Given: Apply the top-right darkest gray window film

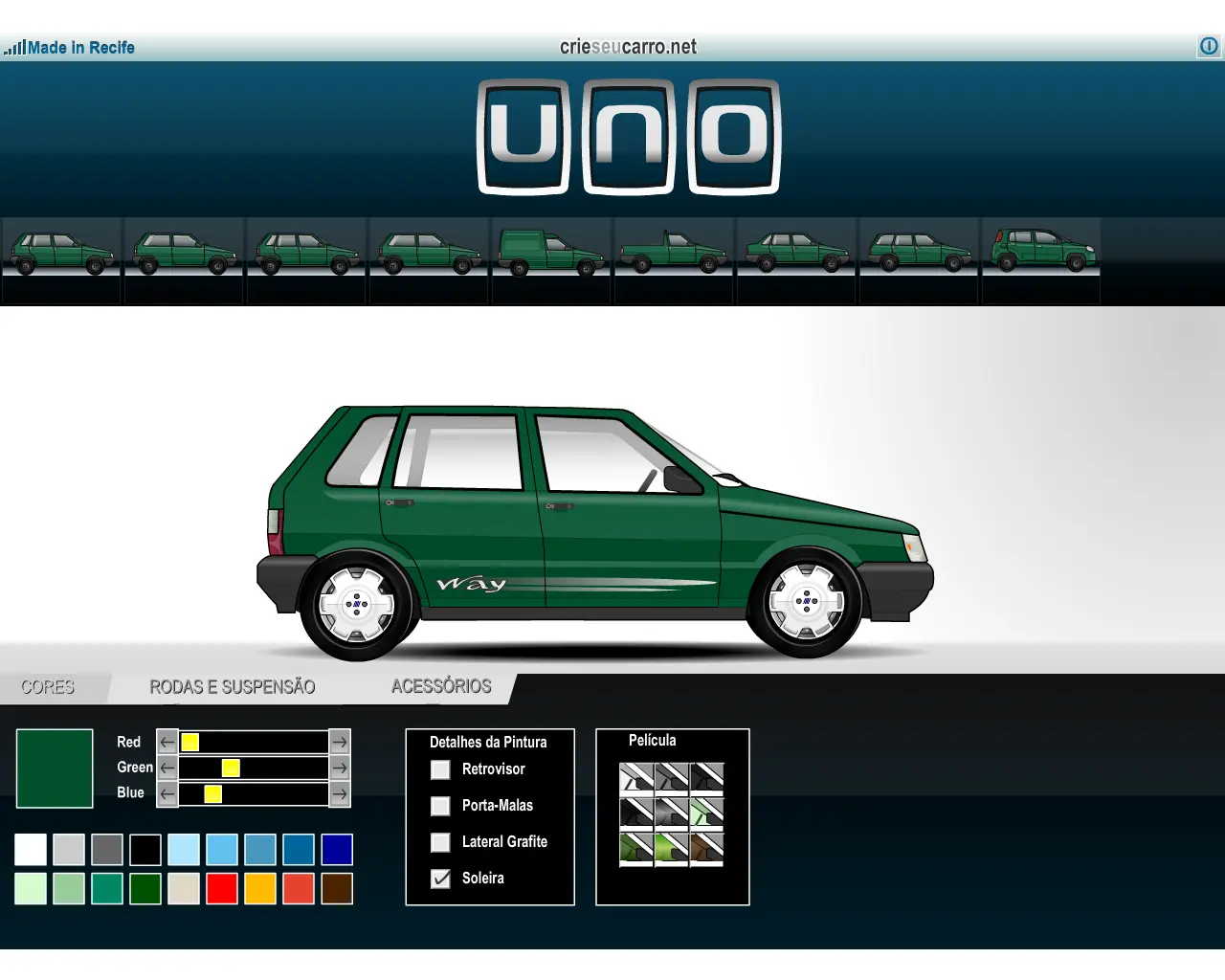Looking at the screenshot, I should [x=706, y=778].
